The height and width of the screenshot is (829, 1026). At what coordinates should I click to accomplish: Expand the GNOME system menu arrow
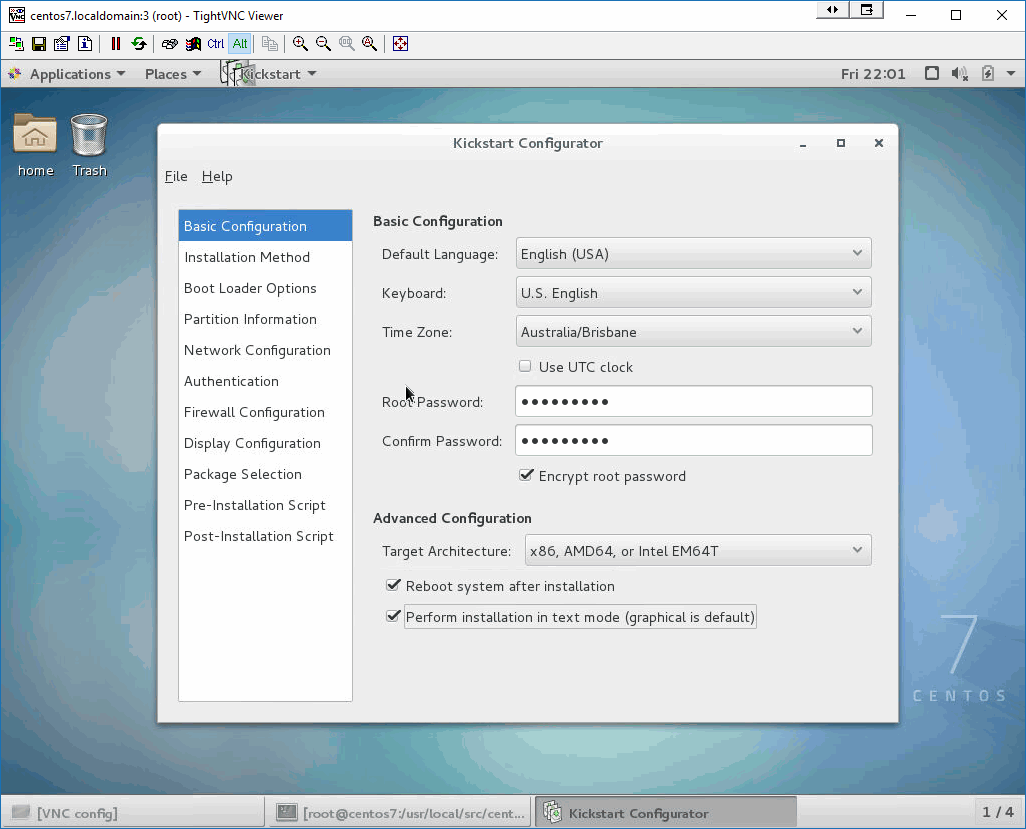pyautogui.click(x=1011, y=74)
